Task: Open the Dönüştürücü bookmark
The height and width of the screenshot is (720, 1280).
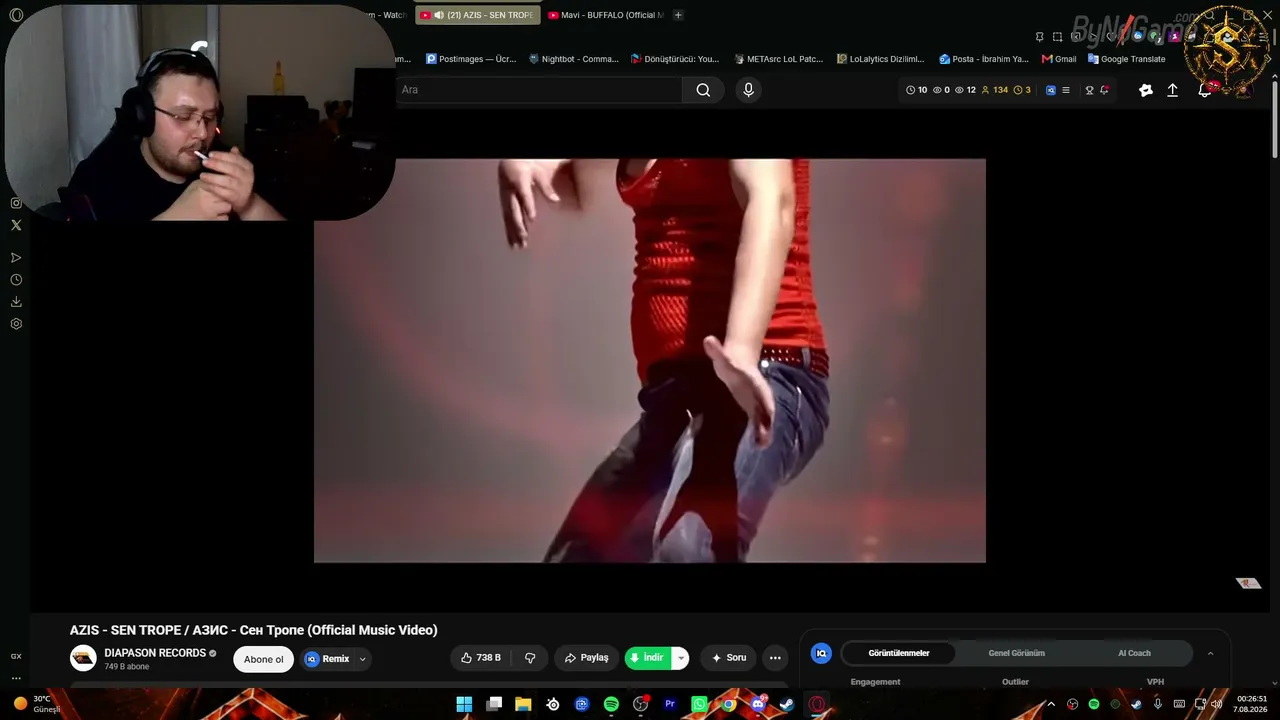Action: click(675, 59)
